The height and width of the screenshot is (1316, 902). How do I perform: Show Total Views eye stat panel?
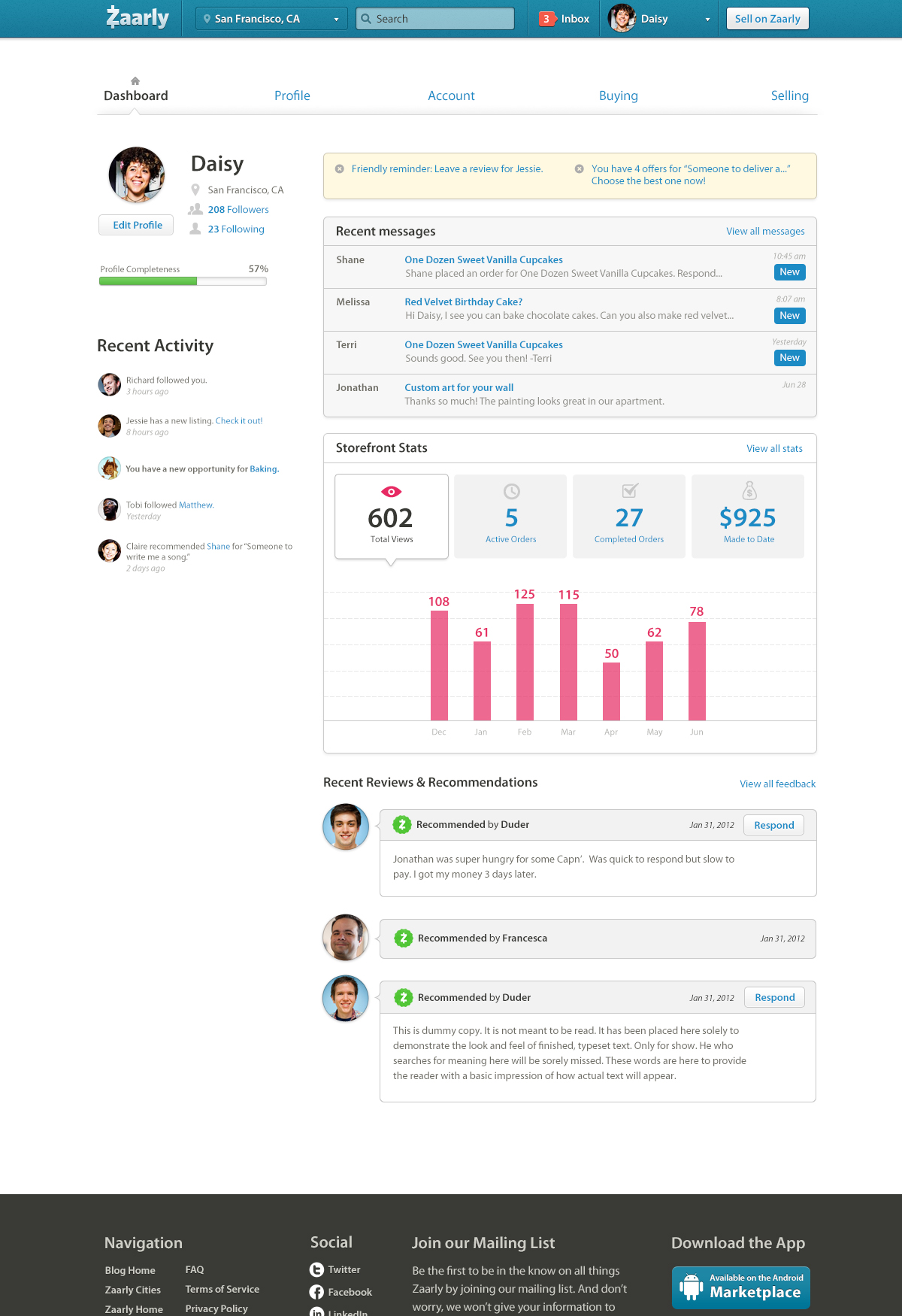click(392, 516)
